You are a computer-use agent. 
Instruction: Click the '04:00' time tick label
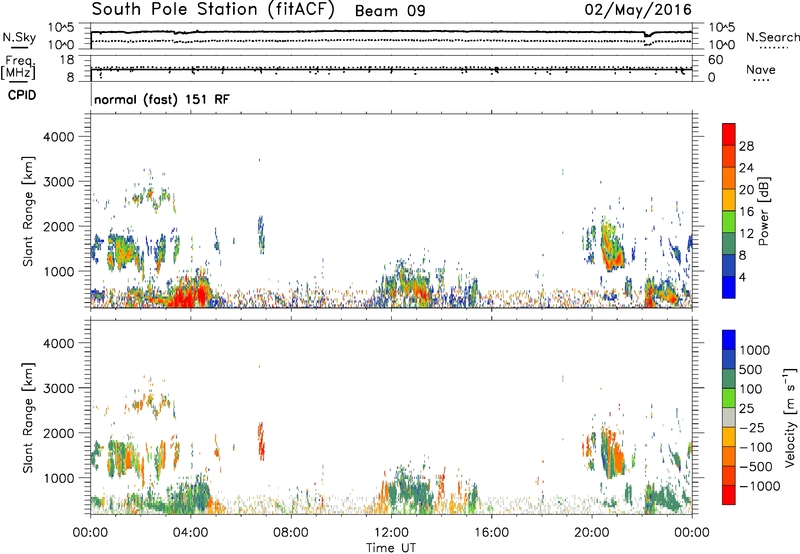(x=190, y=533)
